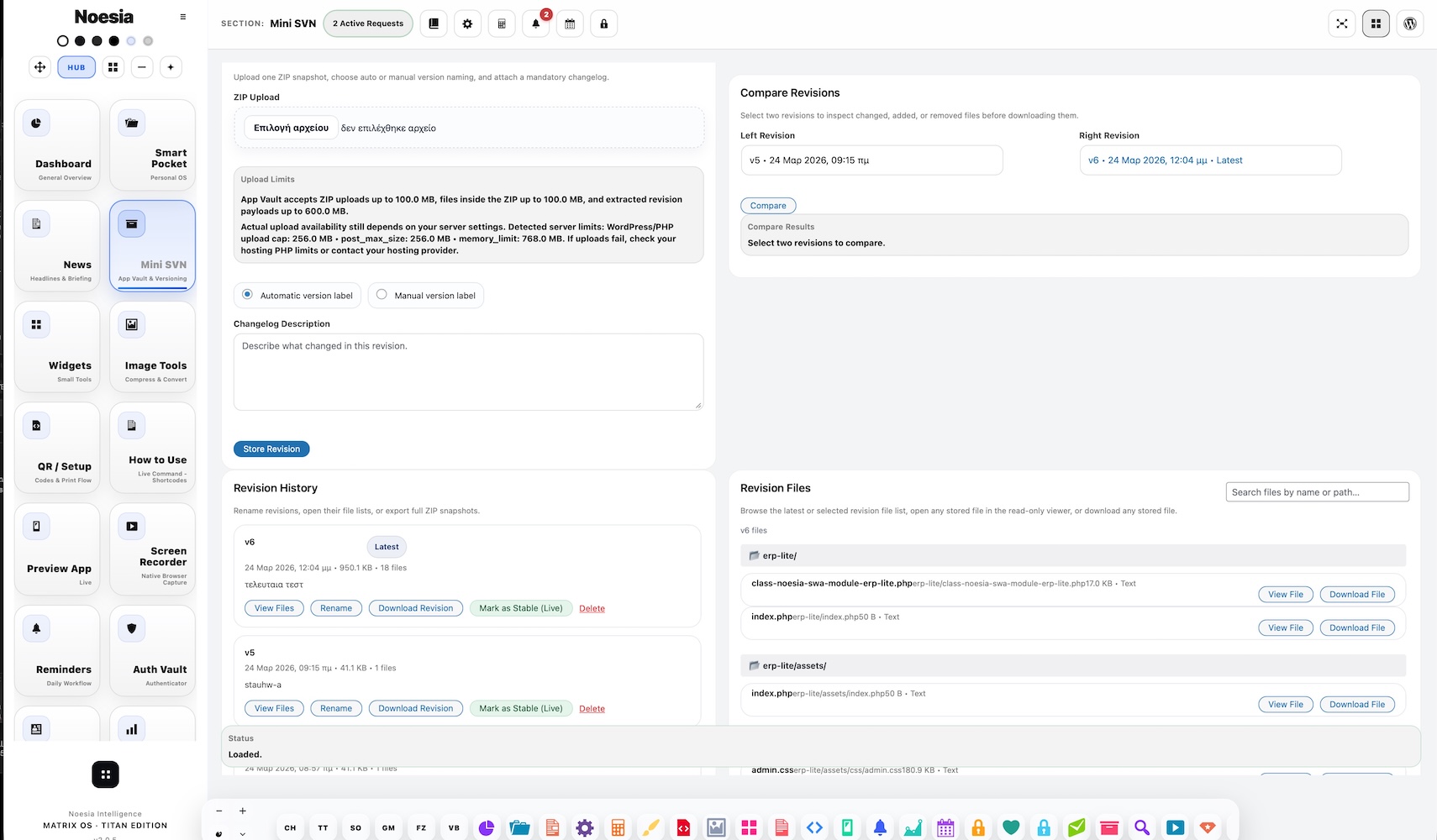Viewport: 1437px width, 840px height.
Task: Click the grid view icon at top right
Action: pos(1376,24)
